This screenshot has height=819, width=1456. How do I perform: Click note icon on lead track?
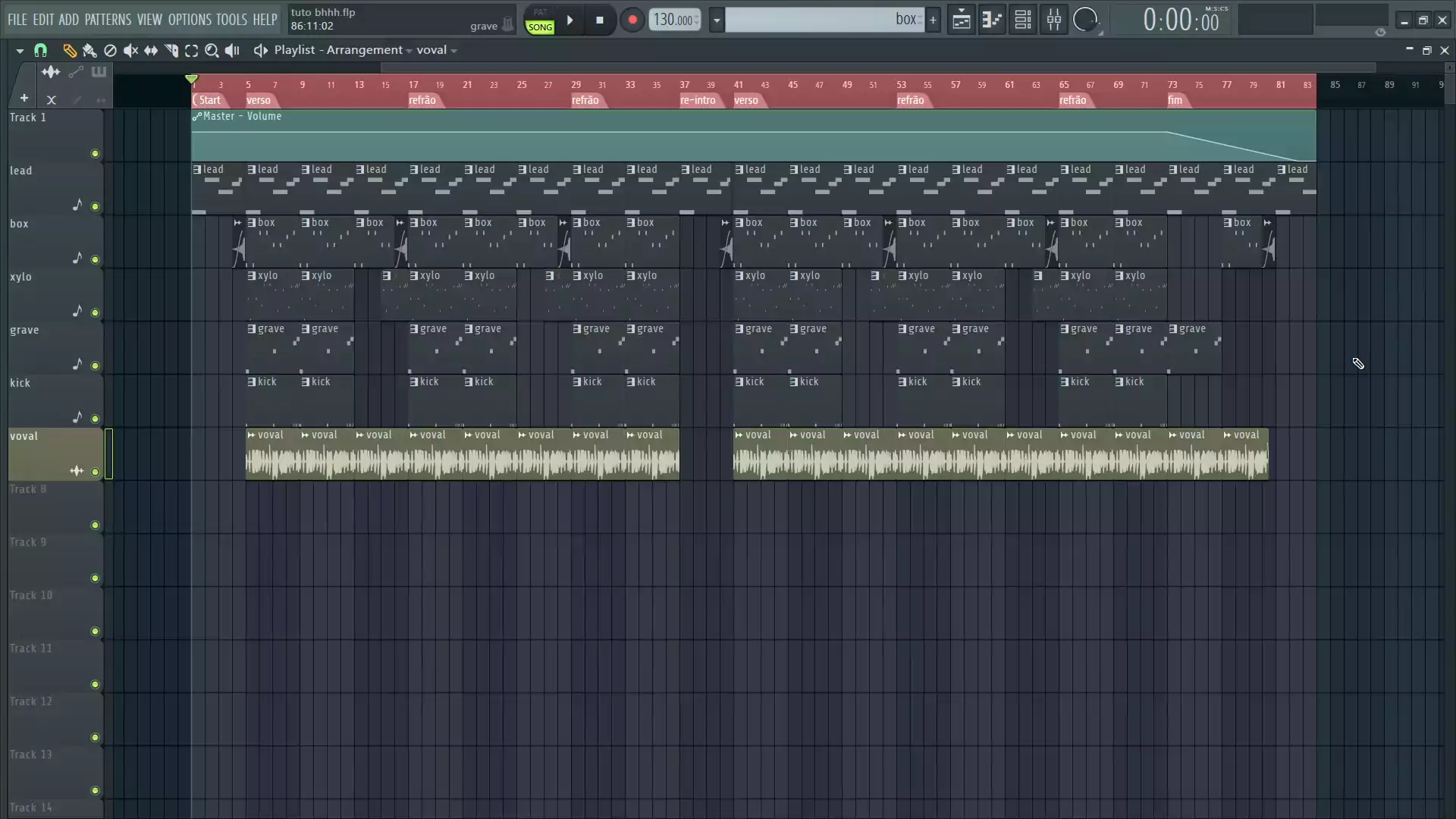tap(77, 205)
